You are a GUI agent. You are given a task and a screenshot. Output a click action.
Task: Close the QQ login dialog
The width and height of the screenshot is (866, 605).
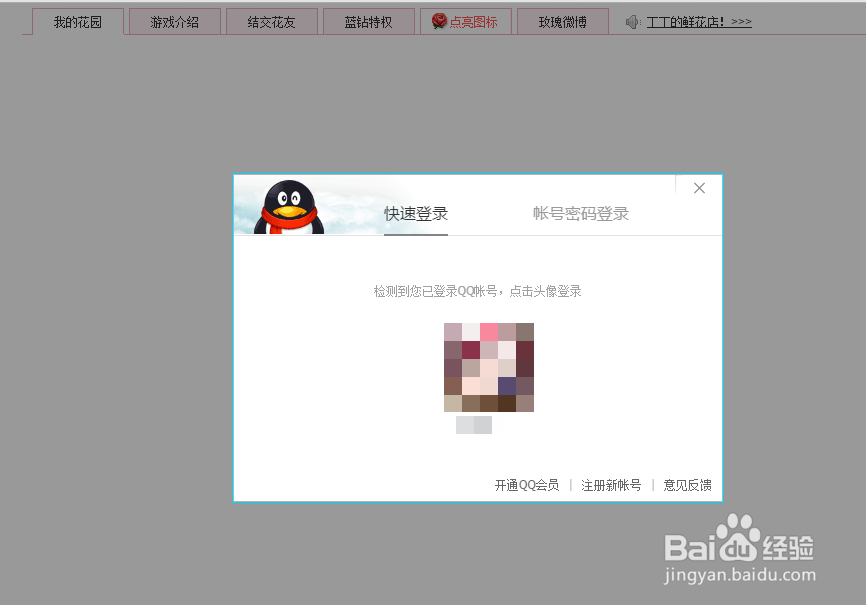[699, 188]
